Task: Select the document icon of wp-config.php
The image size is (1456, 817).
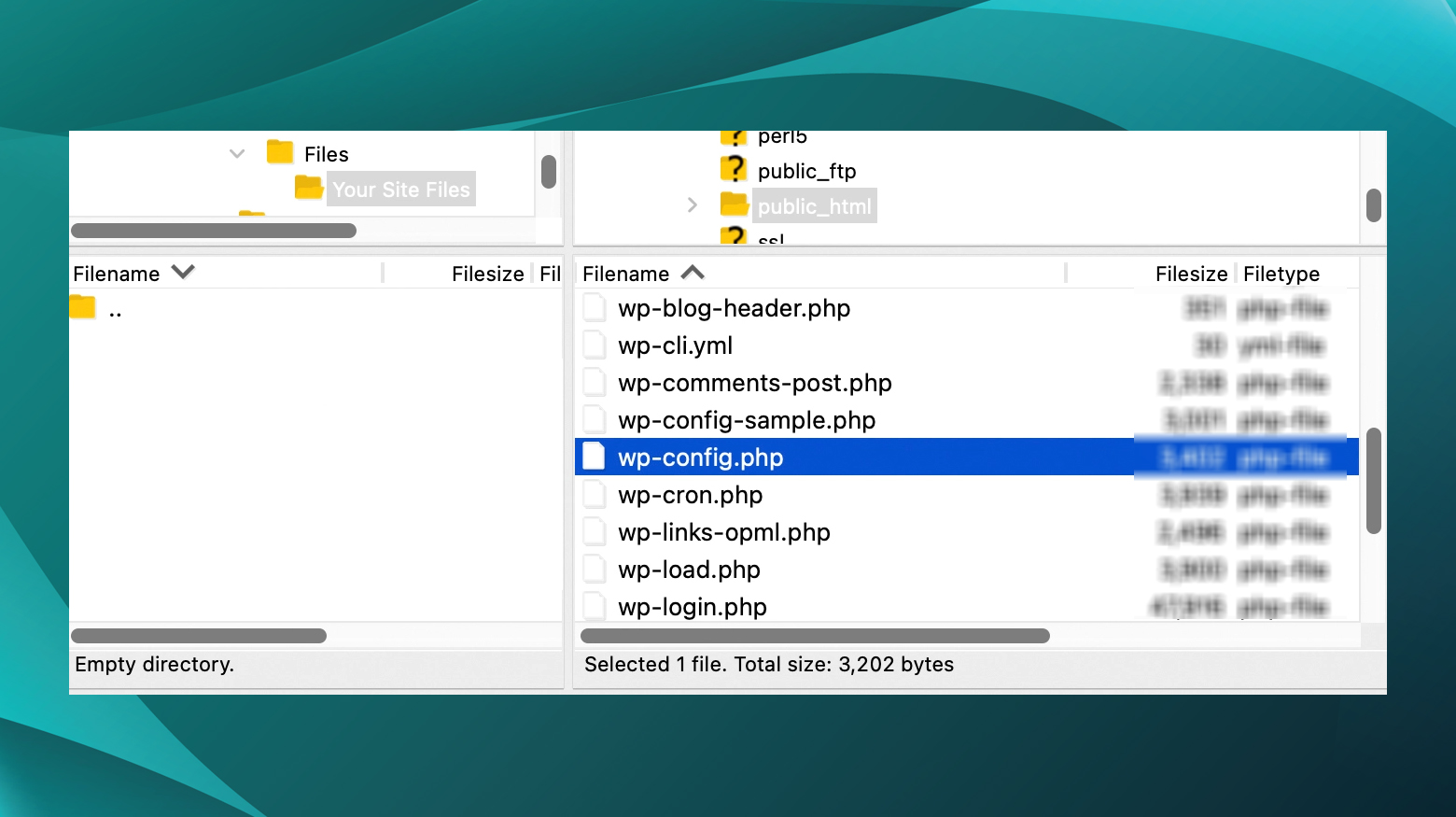Action: tap(595, 457)
